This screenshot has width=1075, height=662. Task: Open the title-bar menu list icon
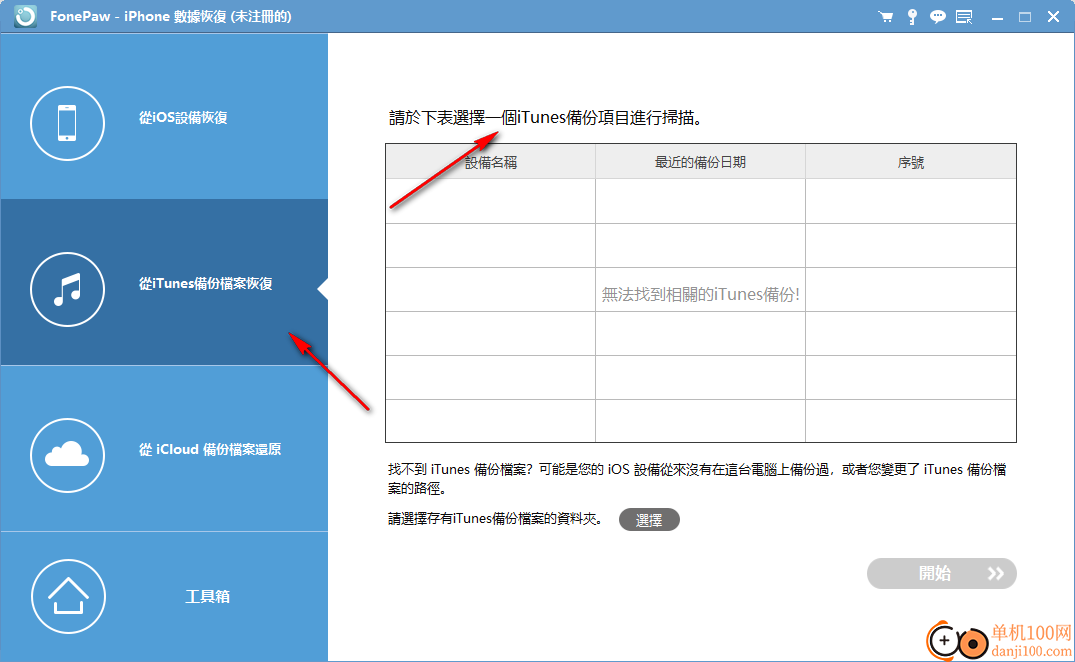tap(964, 17)
